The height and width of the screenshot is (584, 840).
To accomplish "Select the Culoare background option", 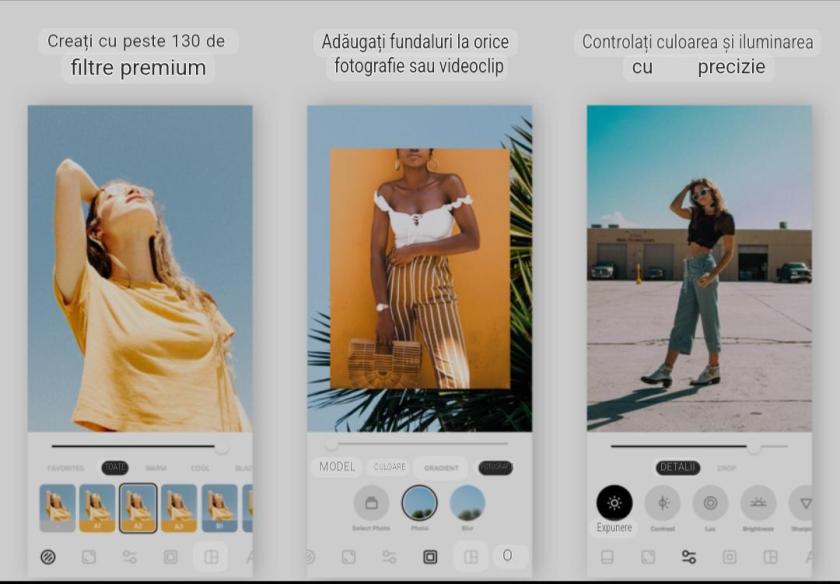I will (390, 467).
